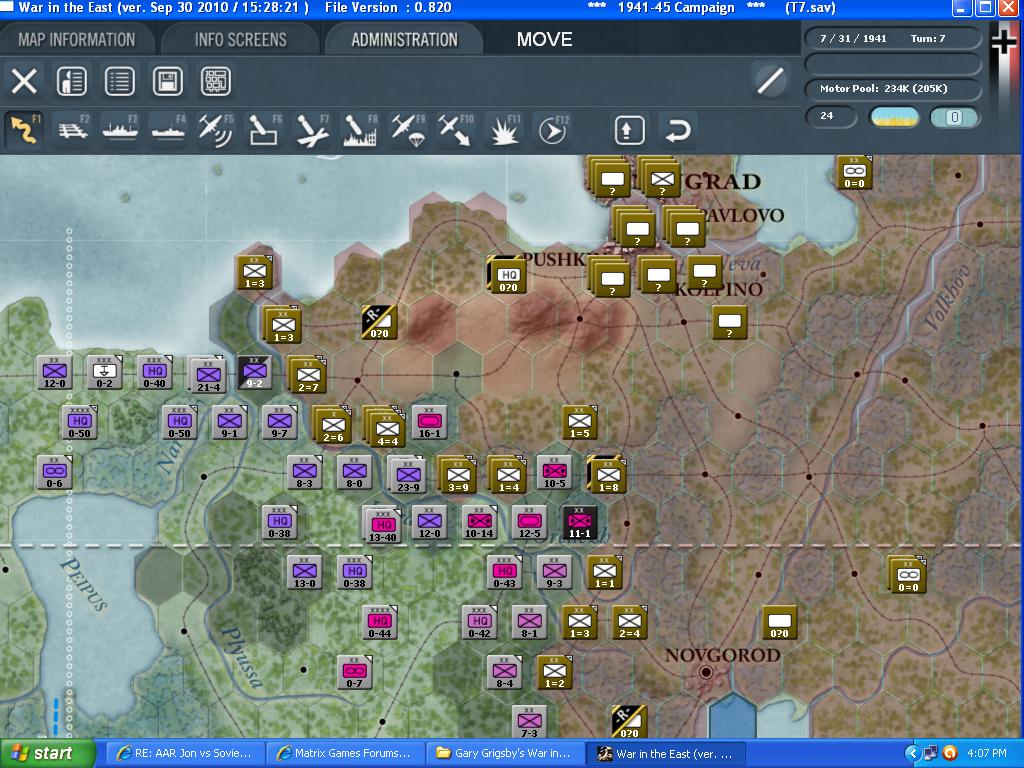
Task: Select the 0-2 airbase unit counter
Action: pyautogui.click(x=104, y=372)
